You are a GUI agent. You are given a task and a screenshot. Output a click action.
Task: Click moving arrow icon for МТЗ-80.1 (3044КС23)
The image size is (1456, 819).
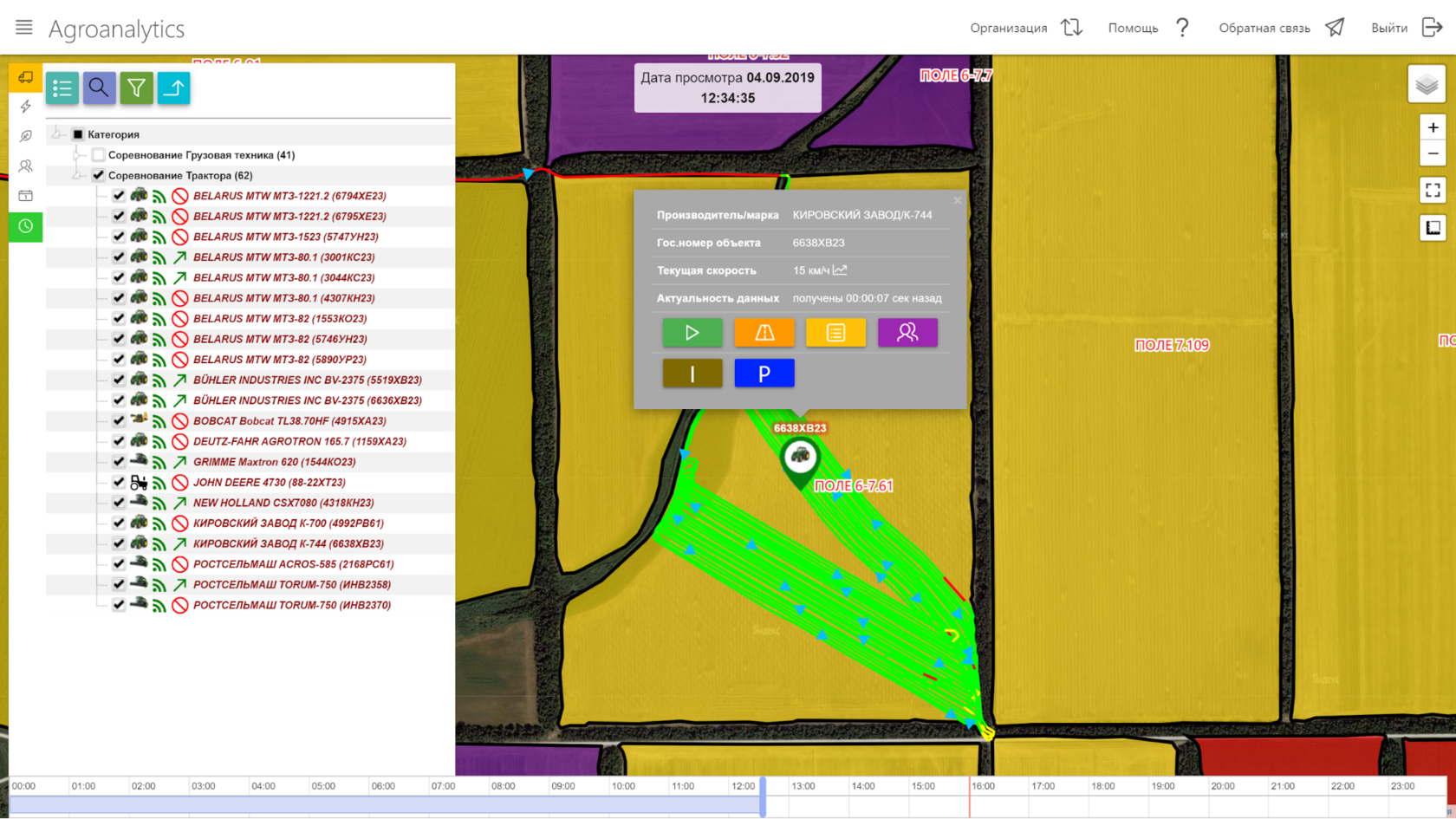click(x=180, y=278)
